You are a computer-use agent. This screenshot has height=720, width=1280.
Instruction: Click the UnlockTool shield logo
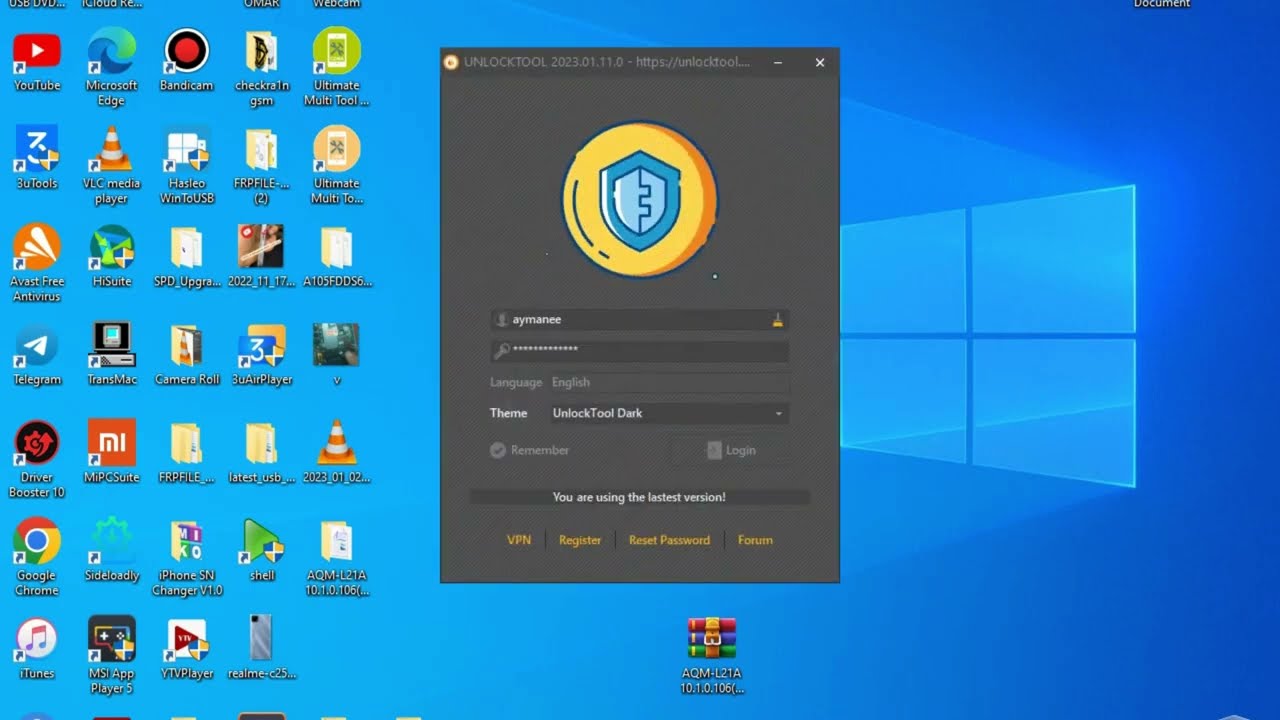pyautogui.click(x=639, y=199)
